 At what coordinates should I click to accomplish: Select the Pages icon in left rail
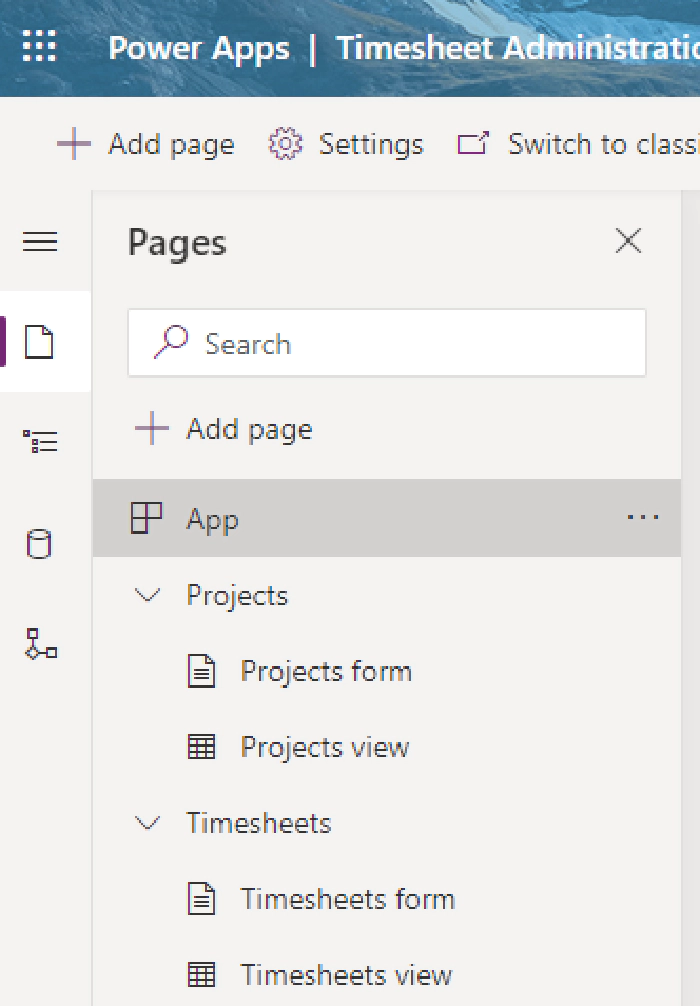point(39,341)
